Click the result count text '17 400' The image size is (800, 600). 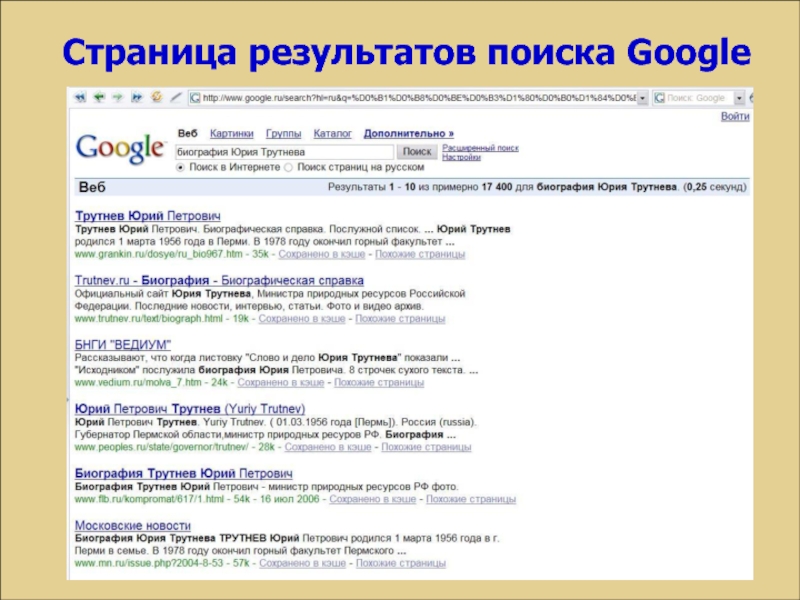point(496,187)
